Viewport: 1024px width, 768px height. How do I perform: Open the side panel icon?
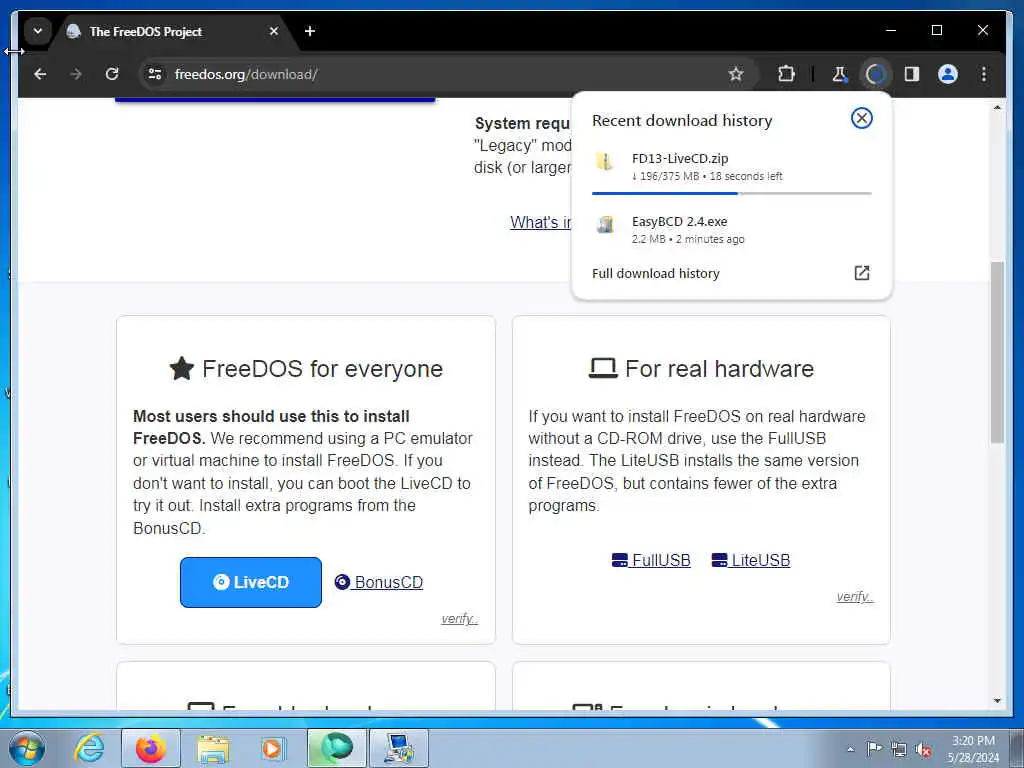[x=912, y=74]
